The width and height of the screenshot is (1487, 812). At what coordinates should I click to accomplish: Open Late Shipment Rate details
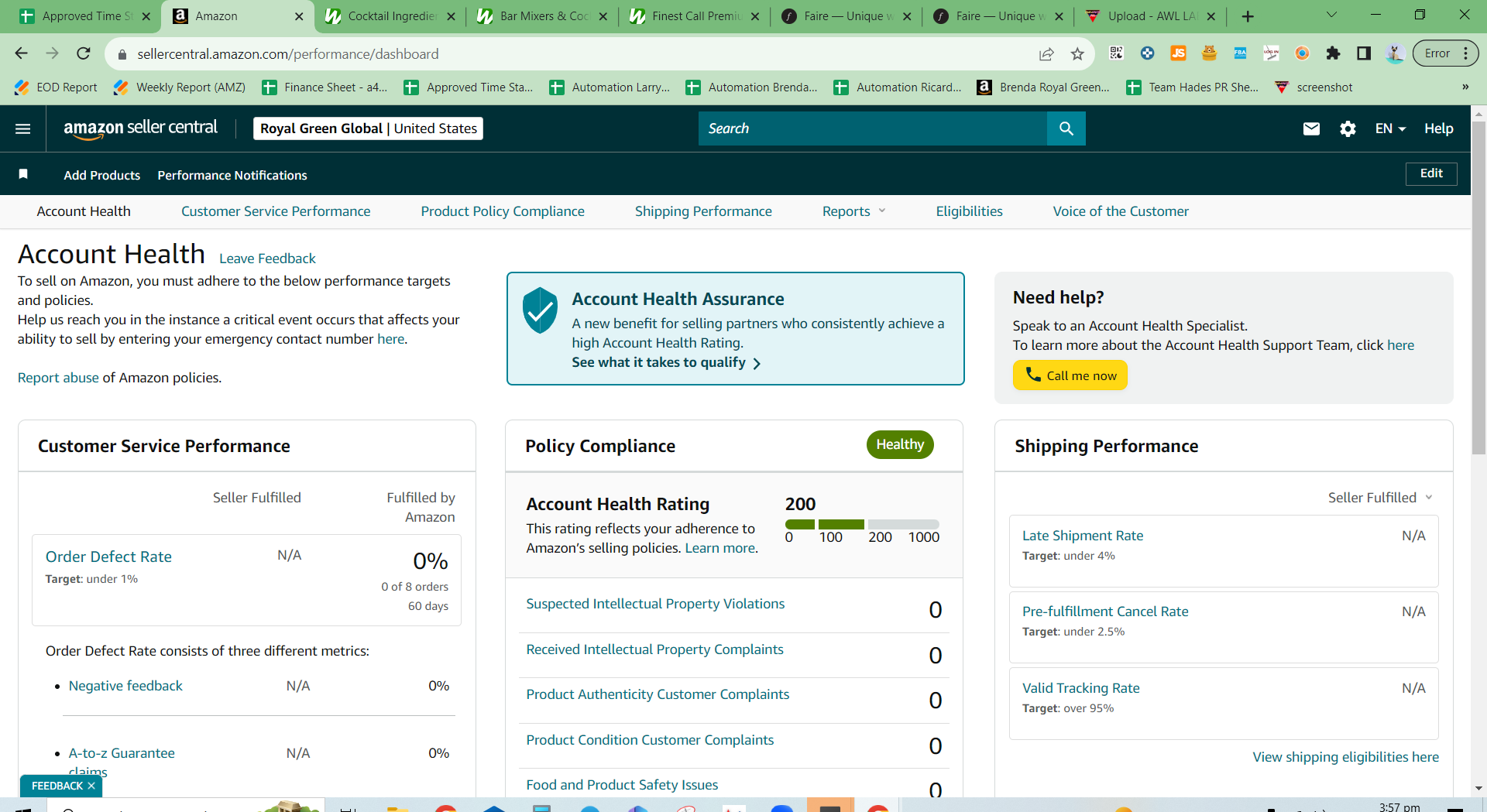1083,536
